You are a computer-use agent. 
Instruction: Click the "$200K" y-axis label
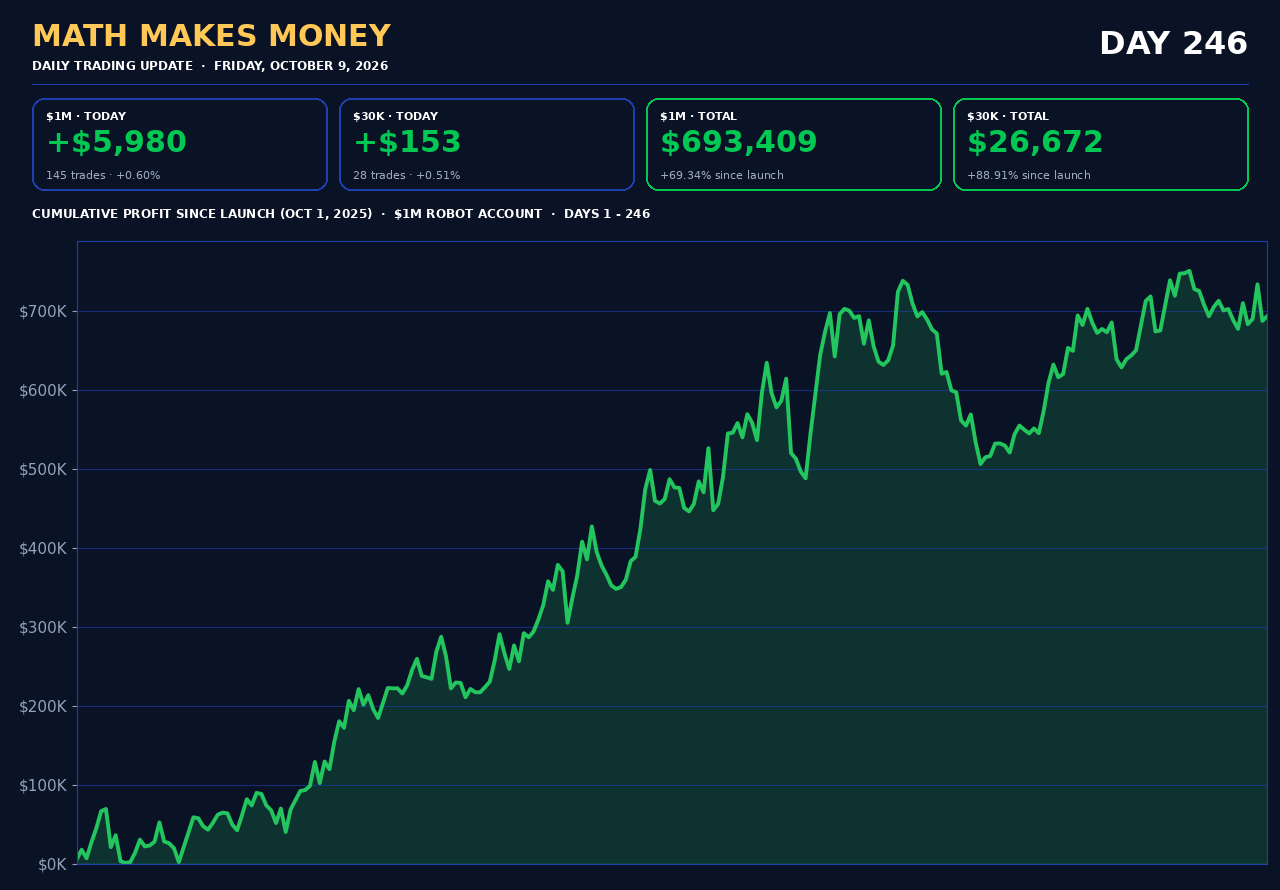(x=43, y=707)
